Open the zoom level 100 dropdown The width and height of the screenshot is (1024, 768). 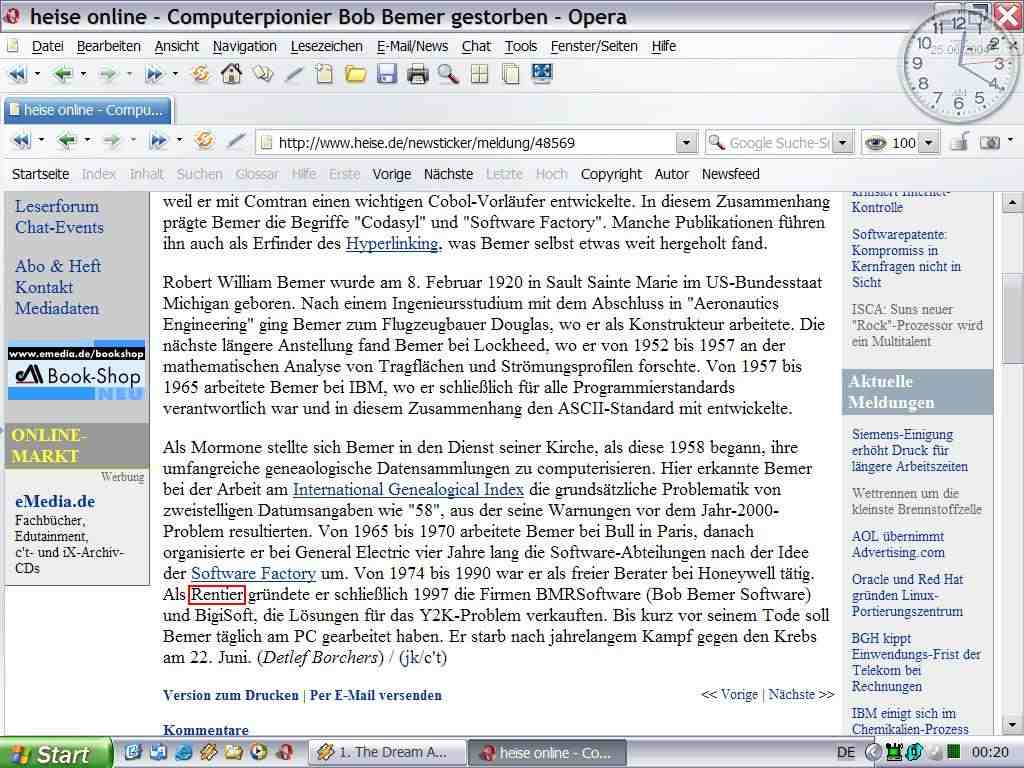[x=928, y=142]
